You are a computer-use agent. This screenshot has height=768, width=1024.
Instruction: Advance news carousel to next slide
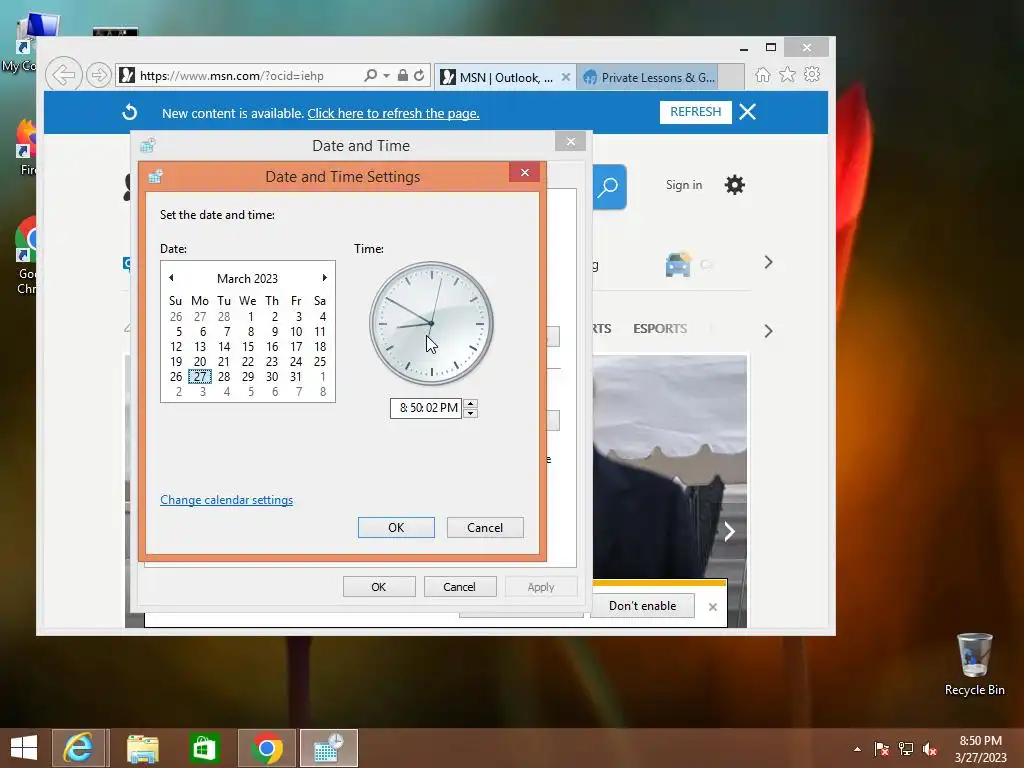click(729, 532)
